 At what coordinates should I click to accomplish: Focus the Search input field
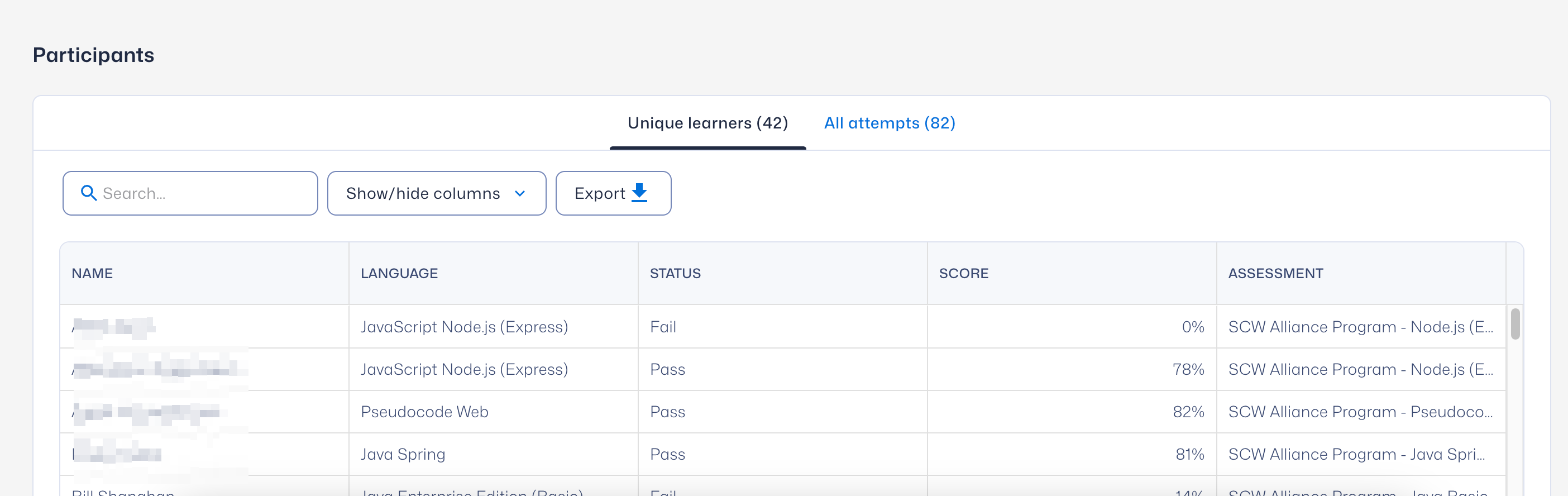(190, 193)
